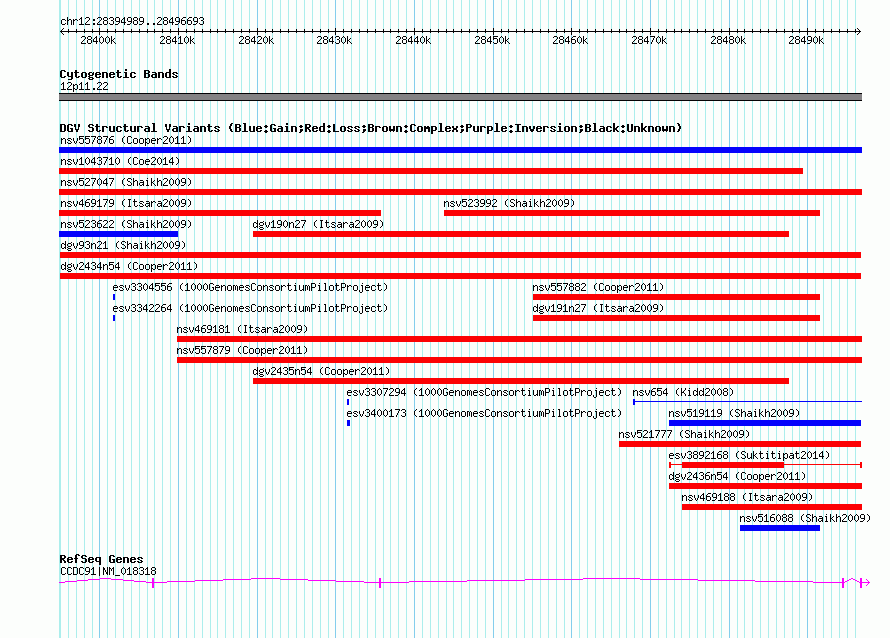
Task: Select the tiny blue esv3307294 marker
Action: [x=348, y=402]
